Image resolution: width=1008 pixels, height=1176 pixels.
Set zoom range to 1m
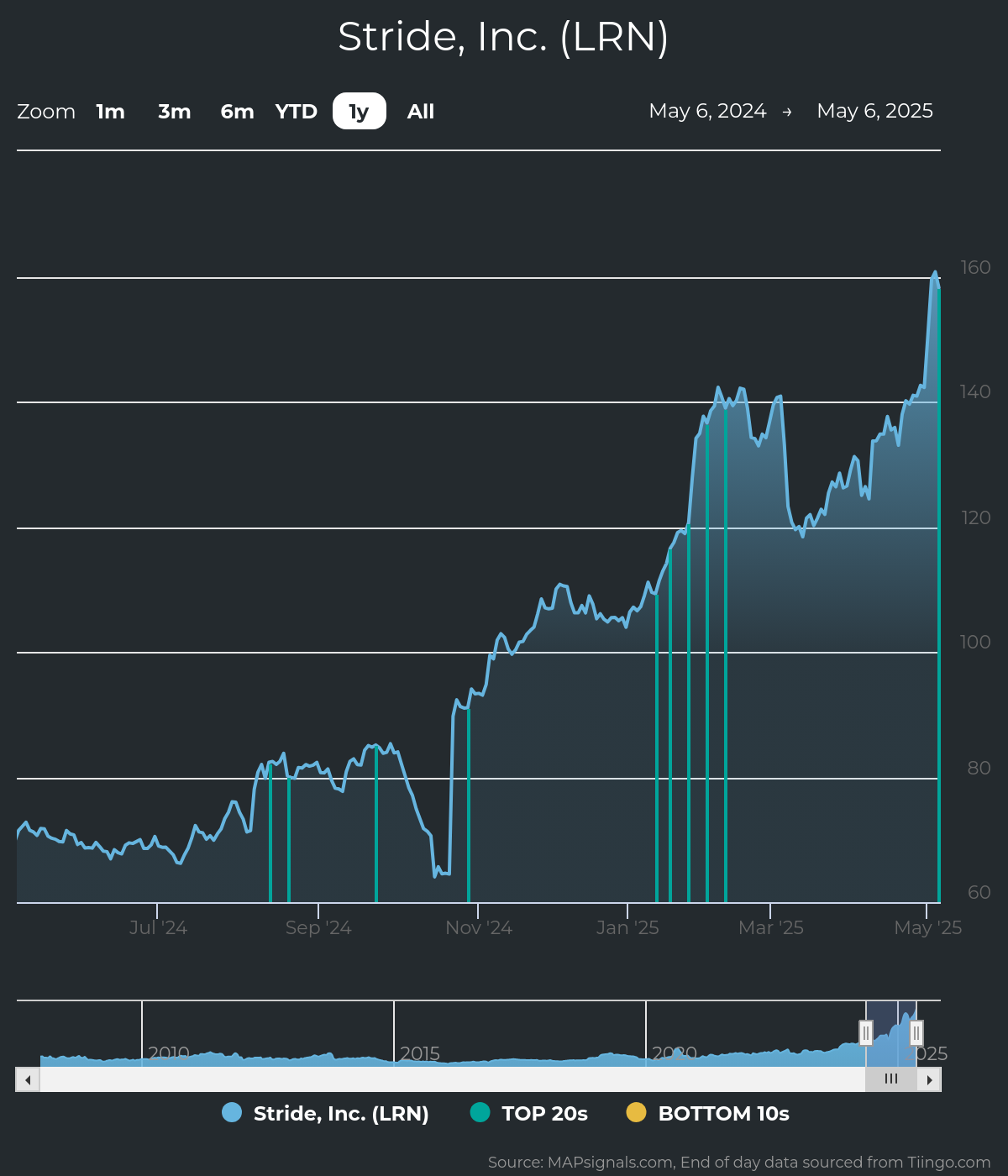[111, 111]
